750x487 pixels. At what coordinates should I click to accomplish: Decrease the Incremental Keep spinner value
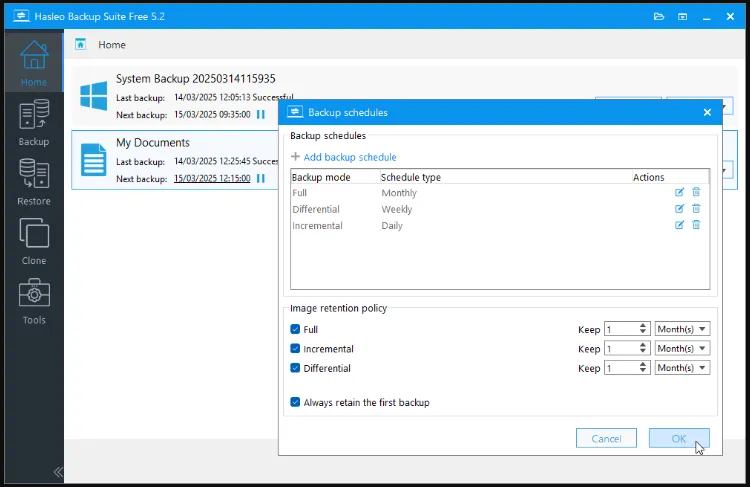coord(643,352)
